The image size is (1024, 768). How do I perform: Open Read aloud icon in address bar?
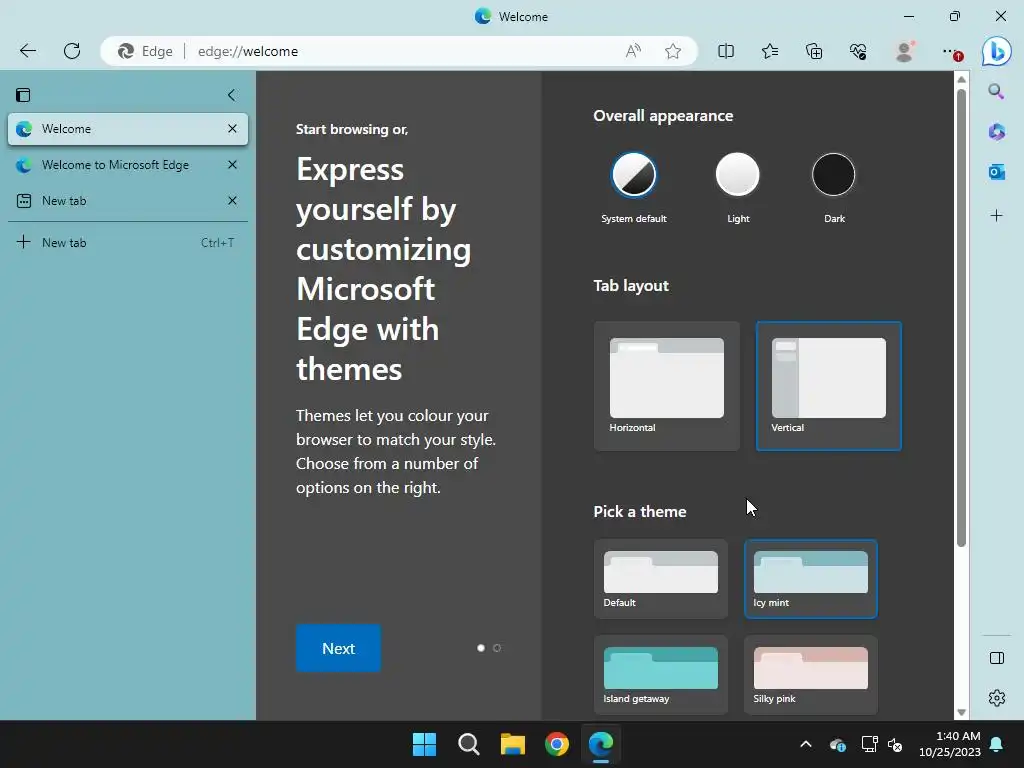coord(633,51)
